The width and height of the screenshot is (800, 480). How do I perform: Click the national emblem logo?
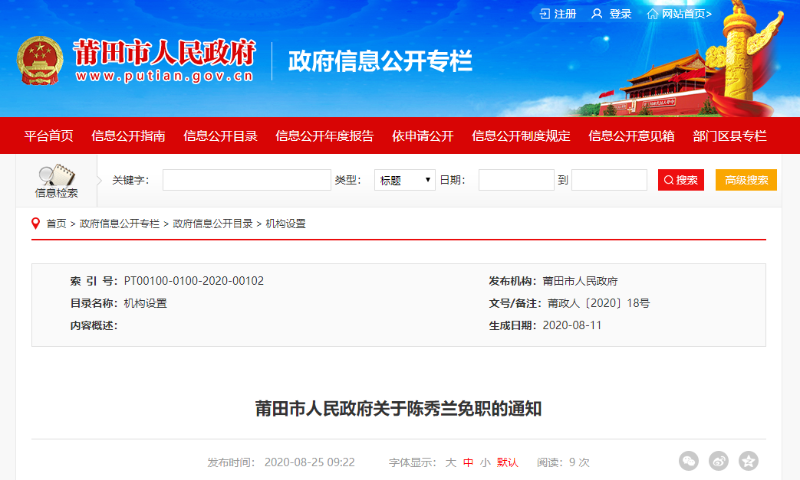tap(39, 59)
